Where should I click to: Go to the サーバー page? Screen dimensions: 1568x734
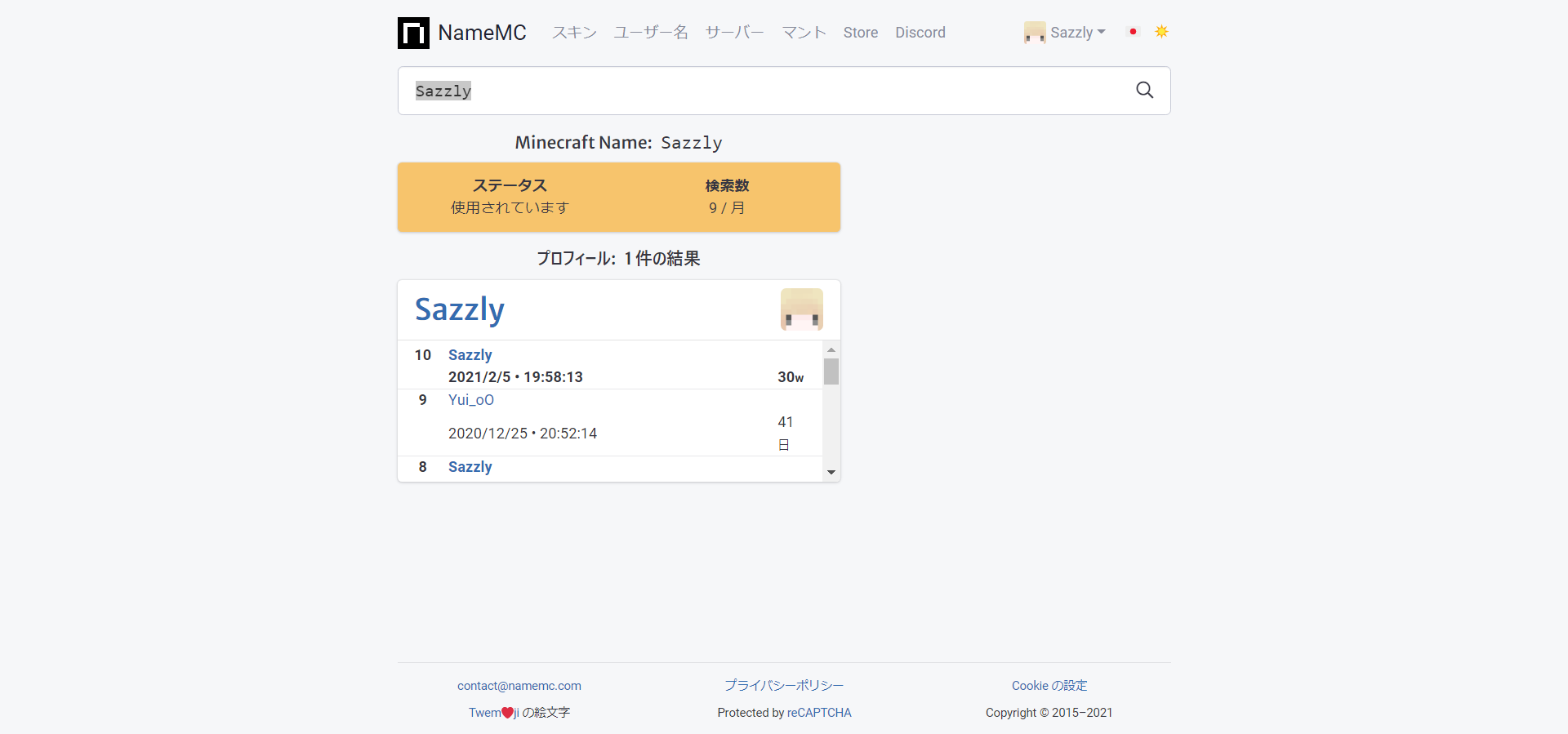click(x=735, y=33)
